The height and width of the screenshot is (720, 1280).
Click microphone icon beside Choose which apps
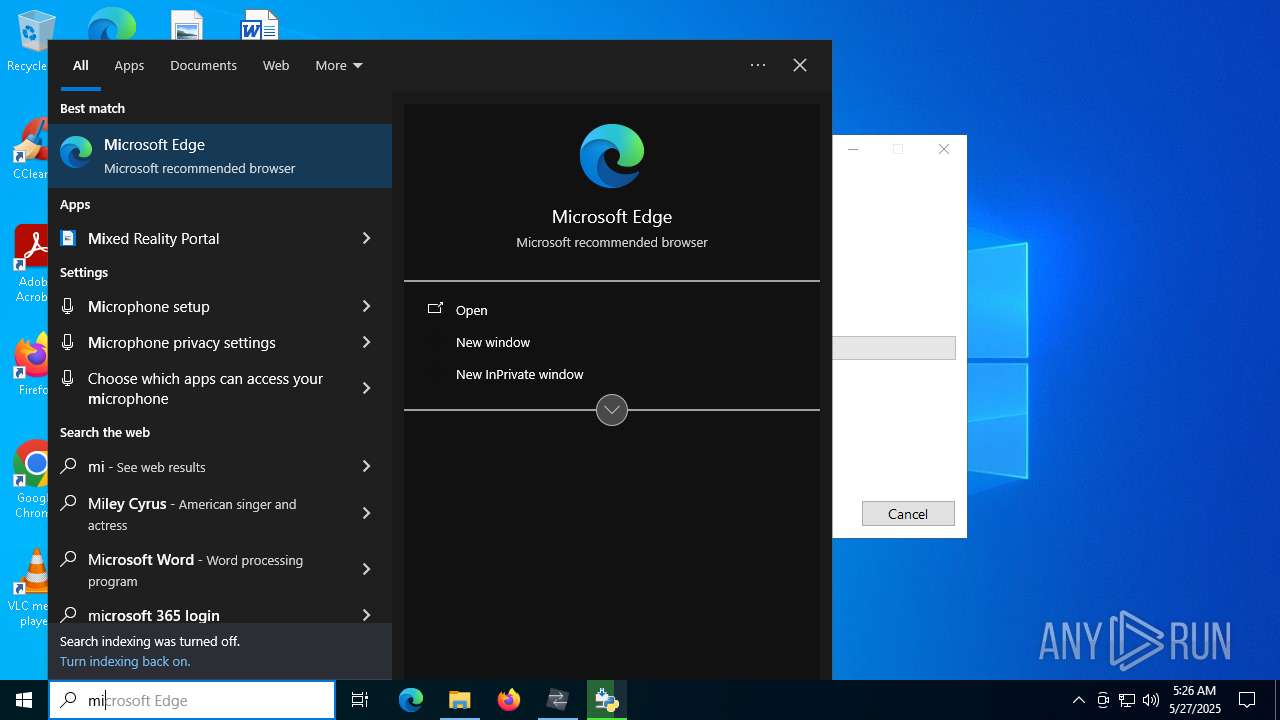(x=68, y=378)
